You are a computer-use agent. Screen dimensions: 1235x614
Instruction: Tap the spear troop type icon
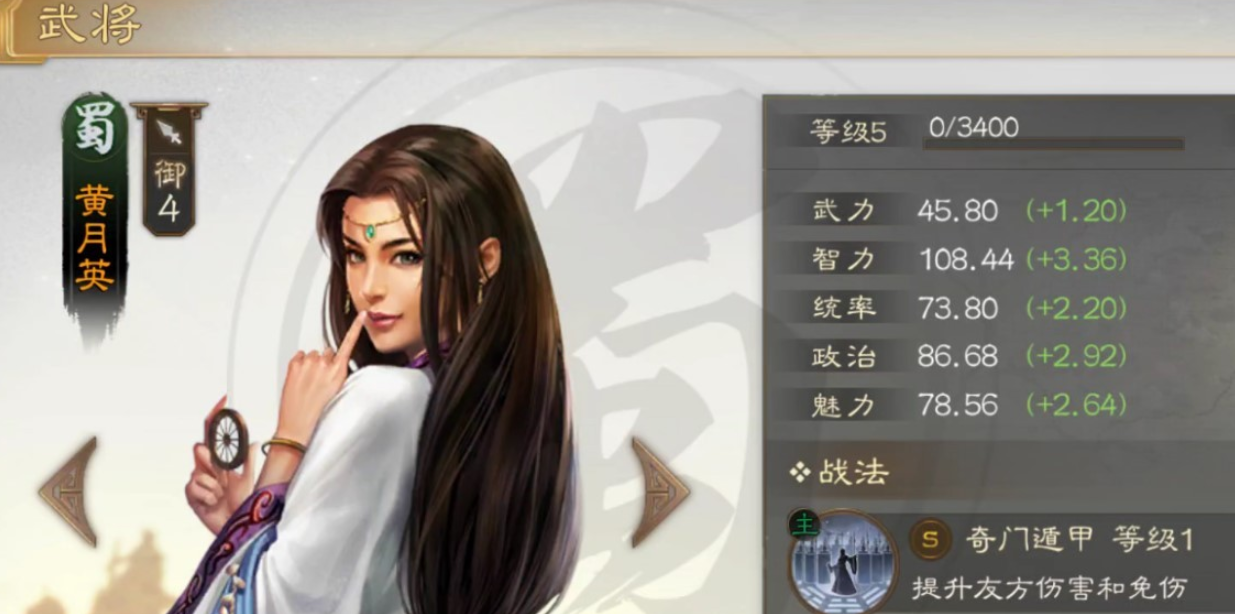pos(168,132)
